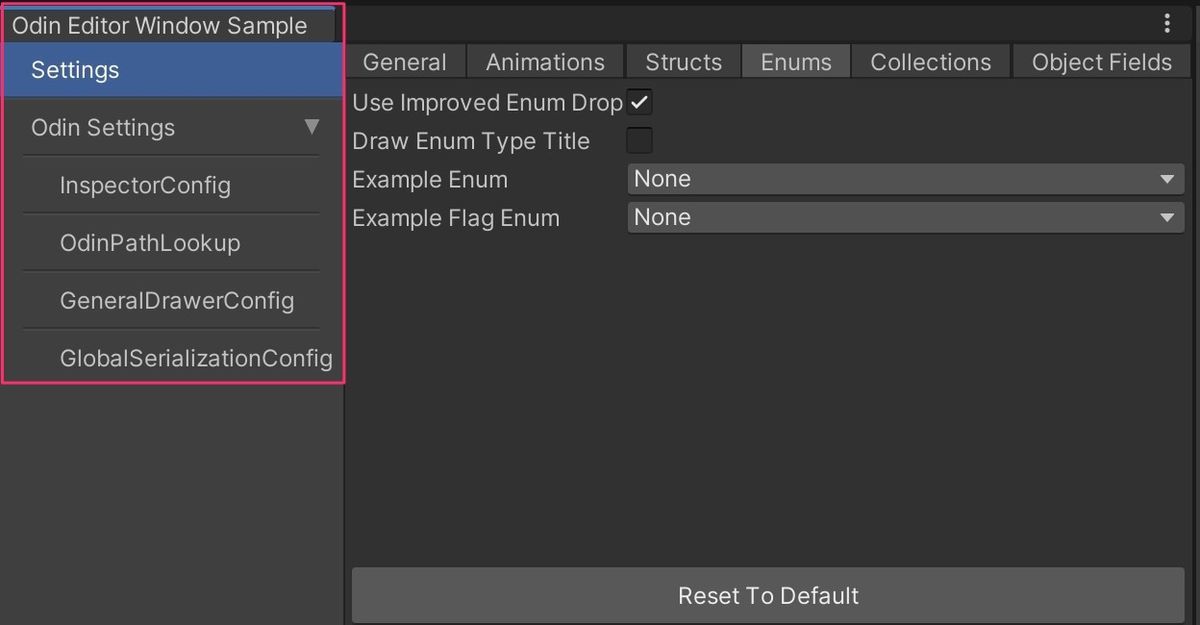Click the Draw Enum Type Title label
The height and width of the screenshot is (625, 1200).
pos(471,141)
